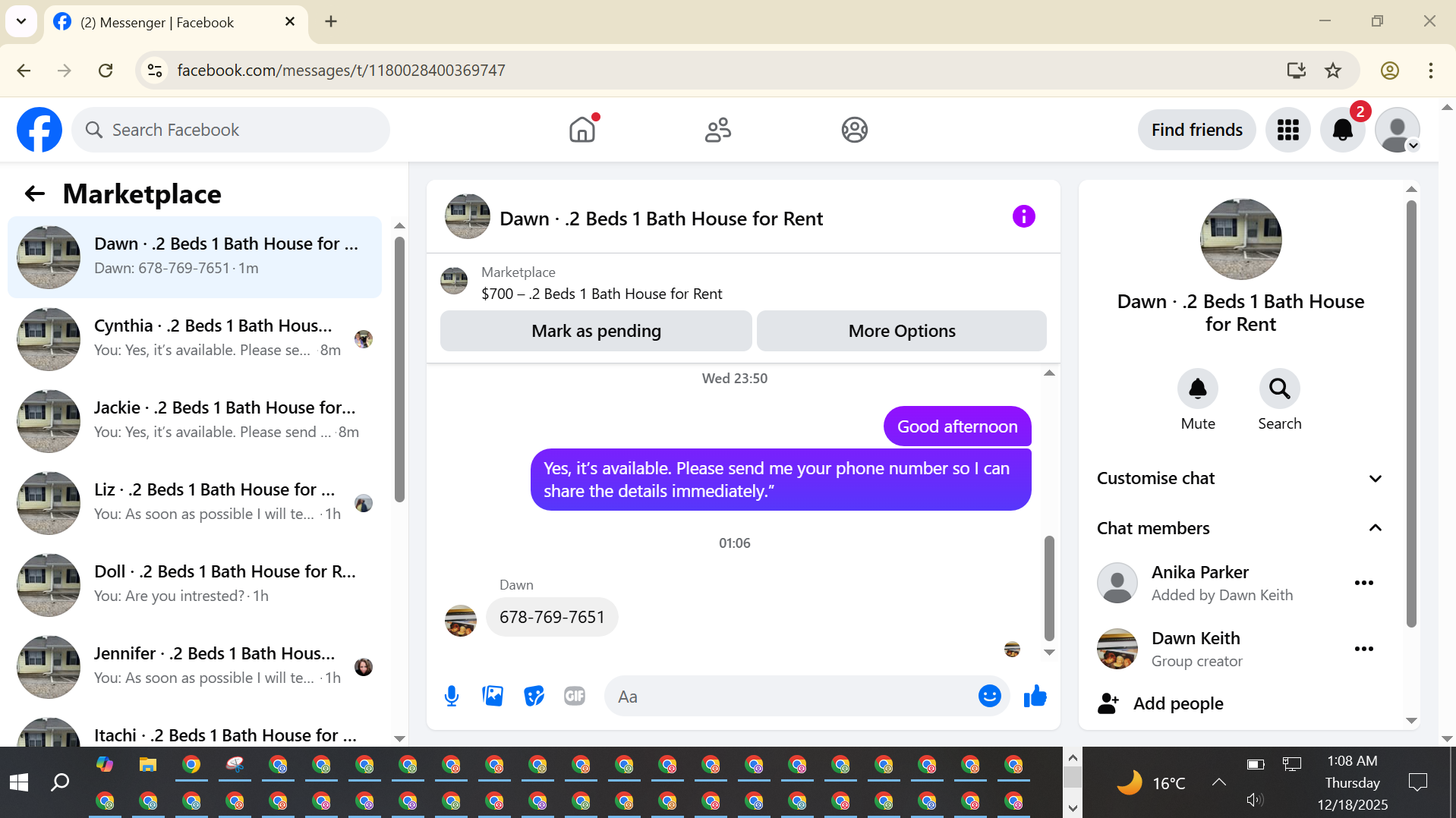Open File Explorer from the taskbar
This screenshot has height=818, width=1456.
(x=148, y=764)
